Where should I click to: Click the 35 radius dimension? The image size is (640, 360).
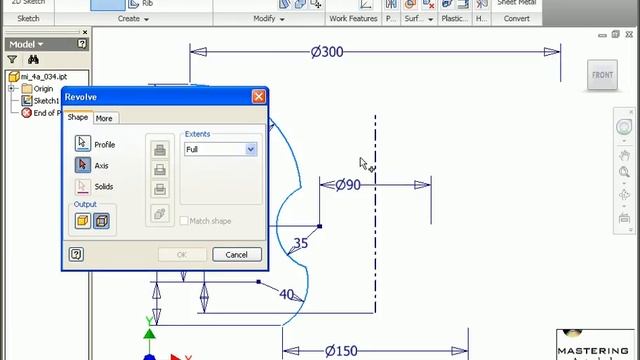click(x=301, y=243)
